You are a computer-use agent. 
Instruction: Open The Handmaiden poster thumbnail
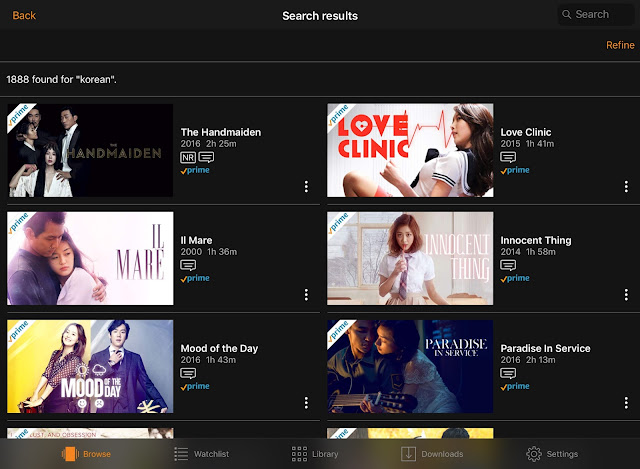(x=90, y=150)
